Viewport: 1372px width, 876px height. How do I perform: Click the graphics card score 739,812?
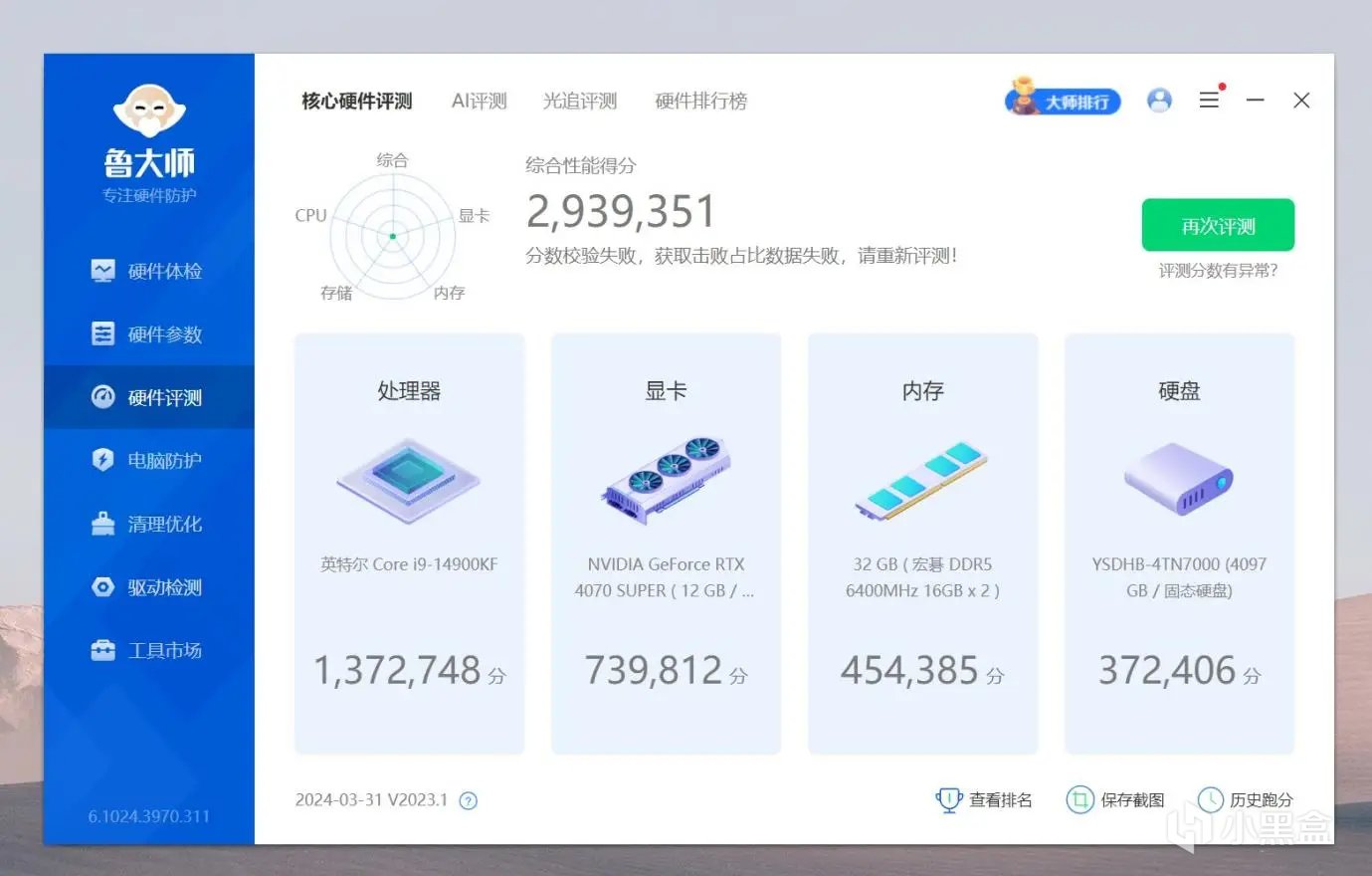(x=654, y=670)
